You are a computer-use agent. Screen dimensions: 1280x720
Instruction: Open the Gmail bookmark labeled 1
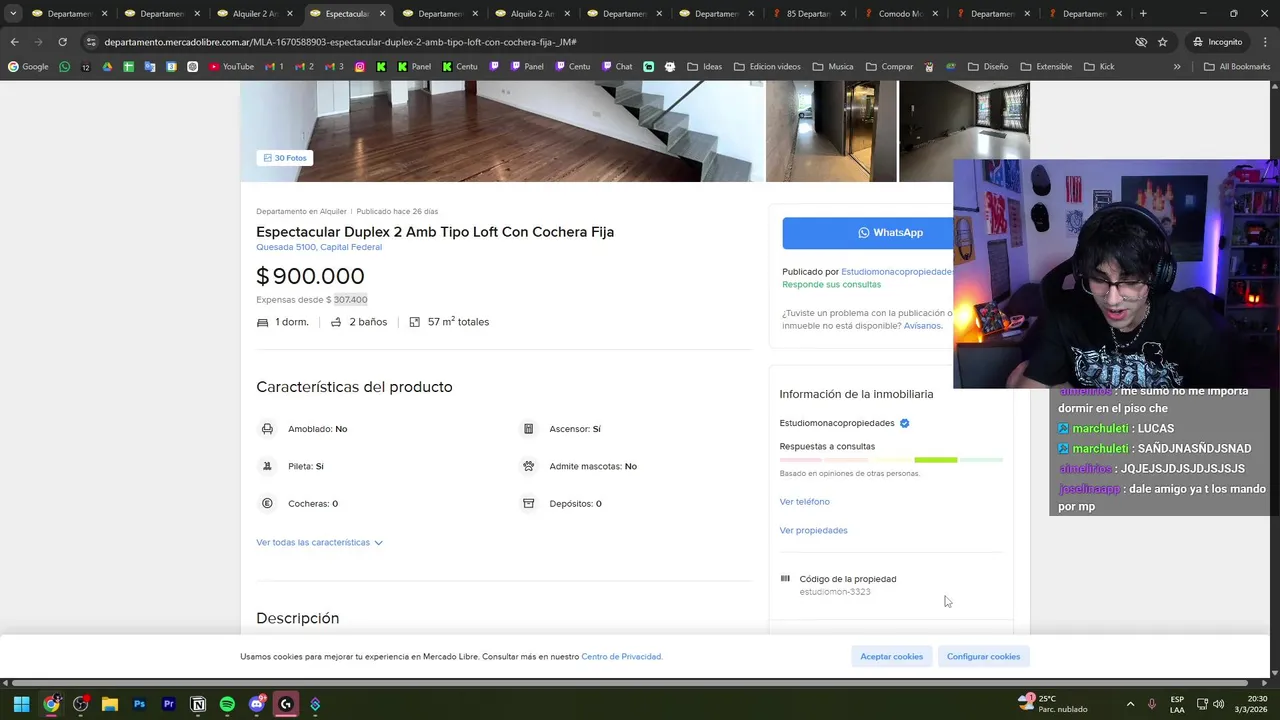pyautogui.click(x=274, y=67)
